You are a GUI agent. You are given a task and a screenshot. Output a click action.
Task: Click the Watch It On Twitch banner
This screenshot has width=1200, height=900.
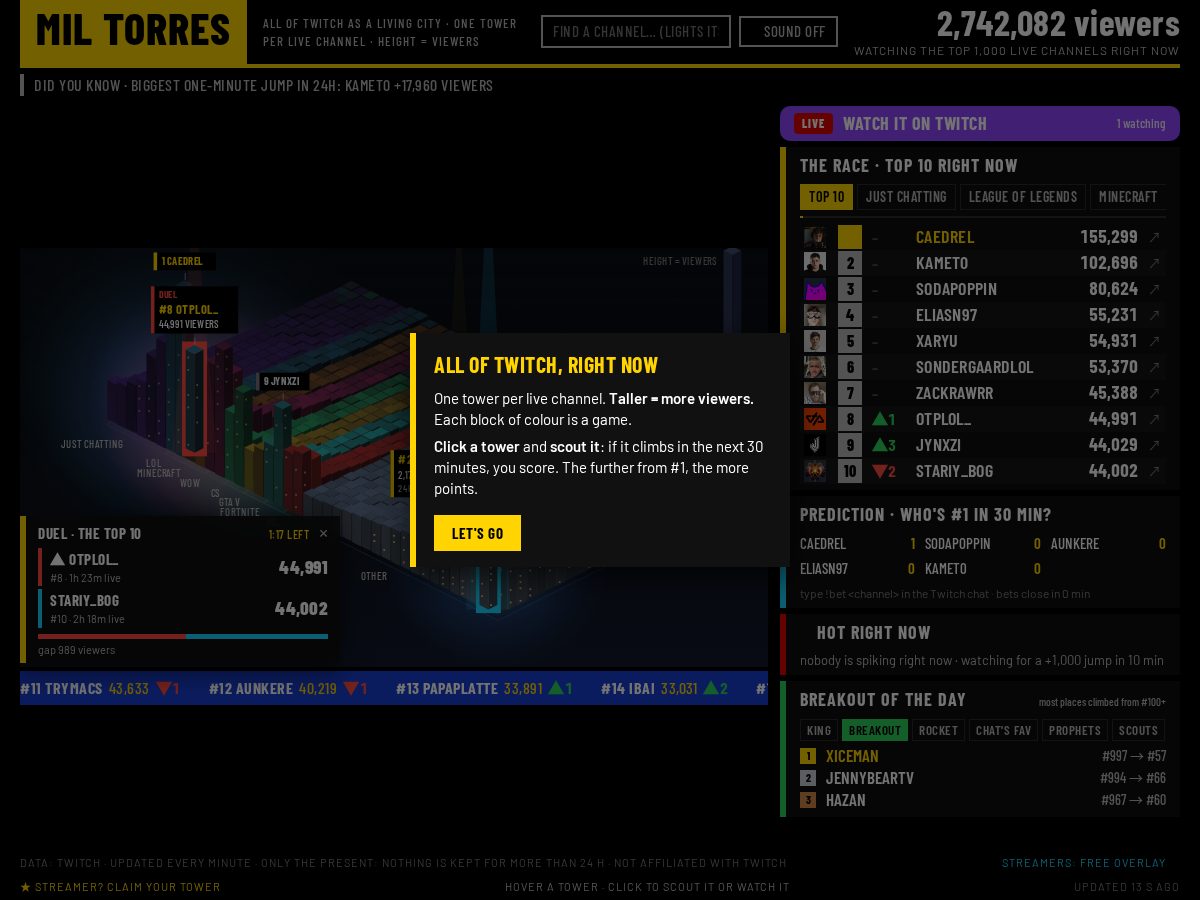point(980,124)
